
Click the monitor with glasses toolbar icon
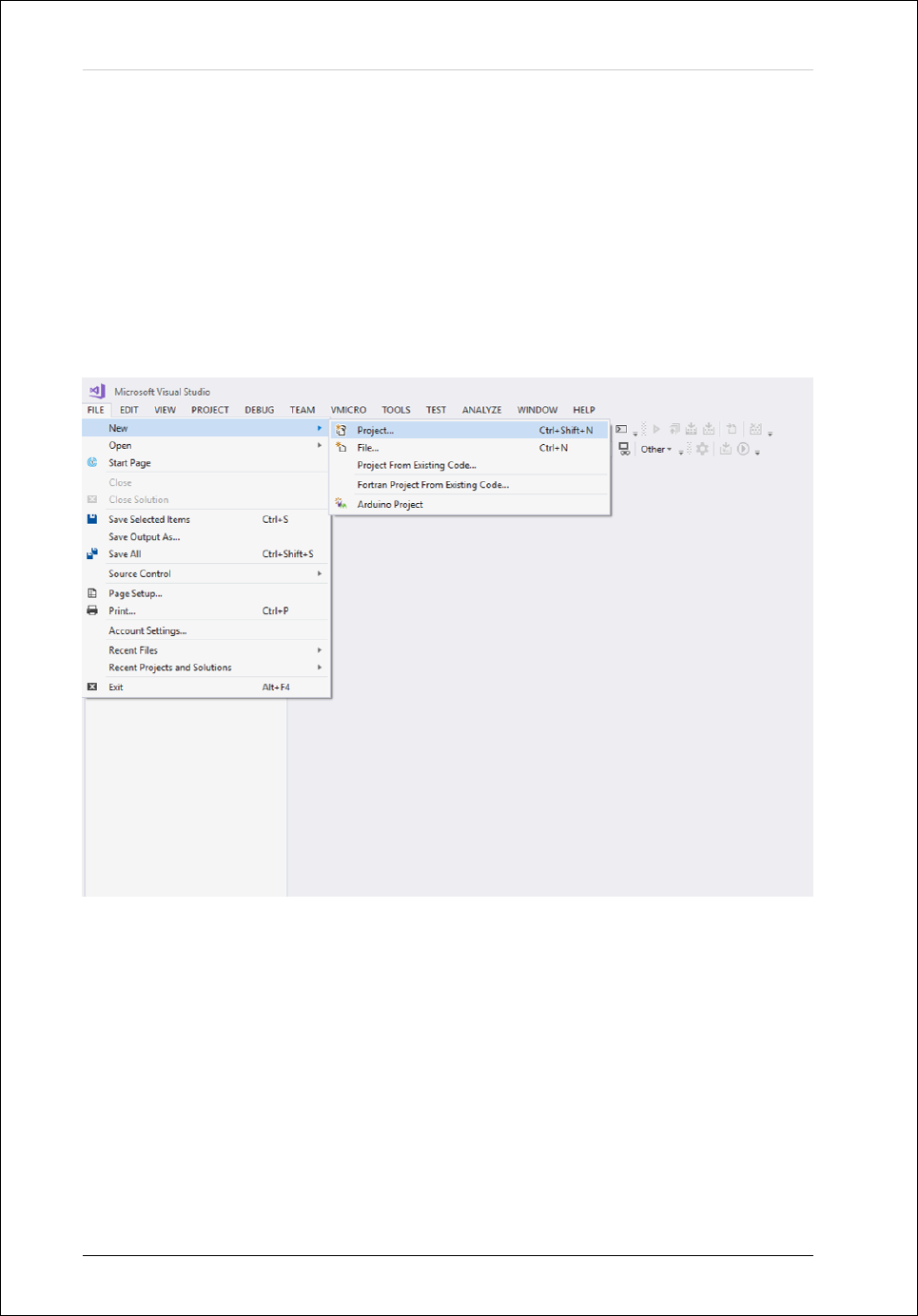click(624, 449)
